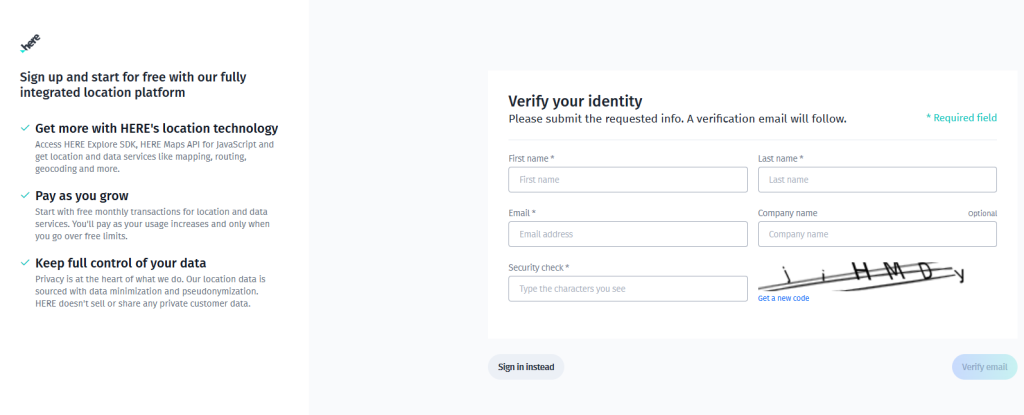Click the "* Required field" note
1024x415 pixels.
pos(961,118)
